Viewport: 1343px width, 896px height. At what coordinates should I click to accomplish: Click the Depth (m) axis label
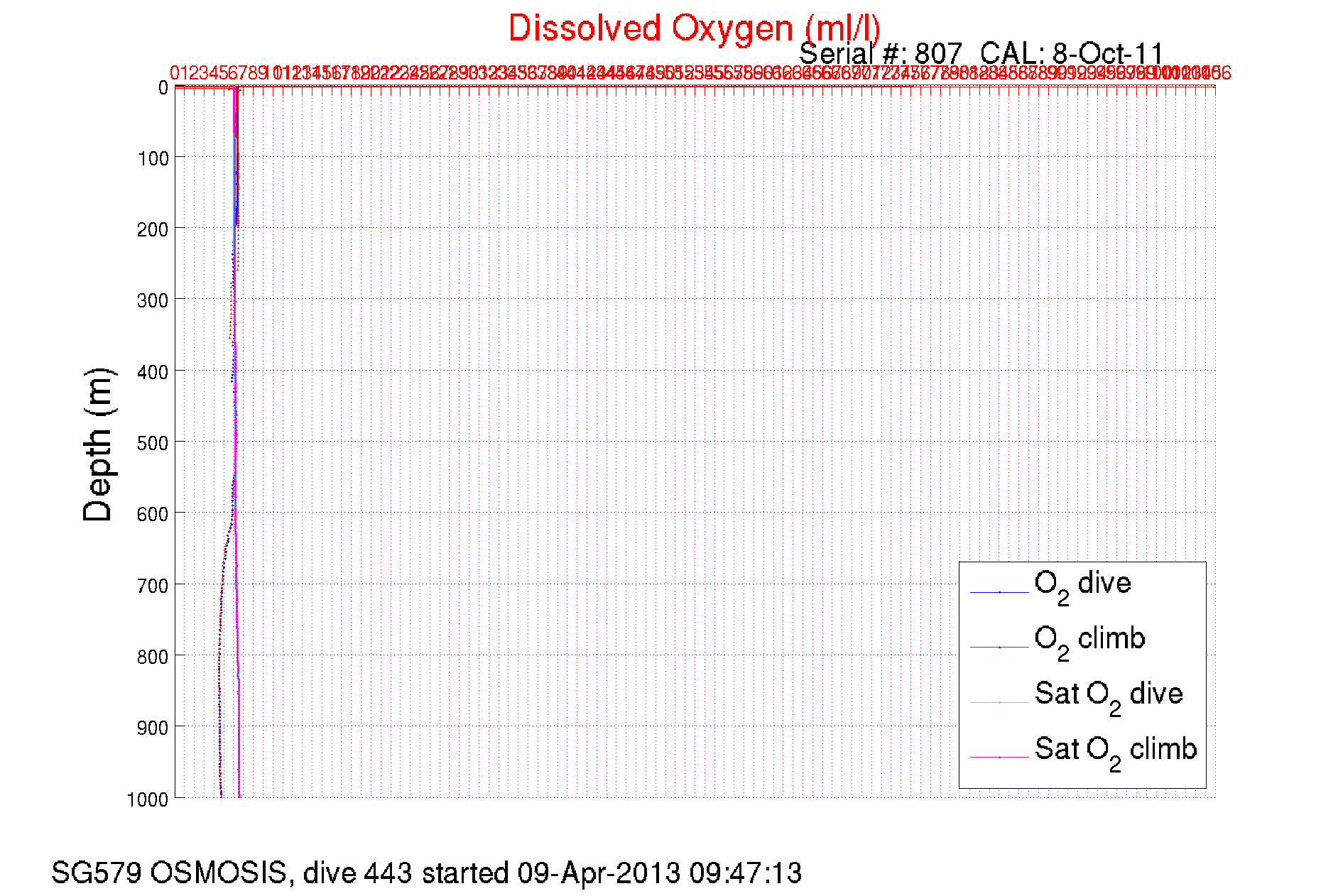98,445
